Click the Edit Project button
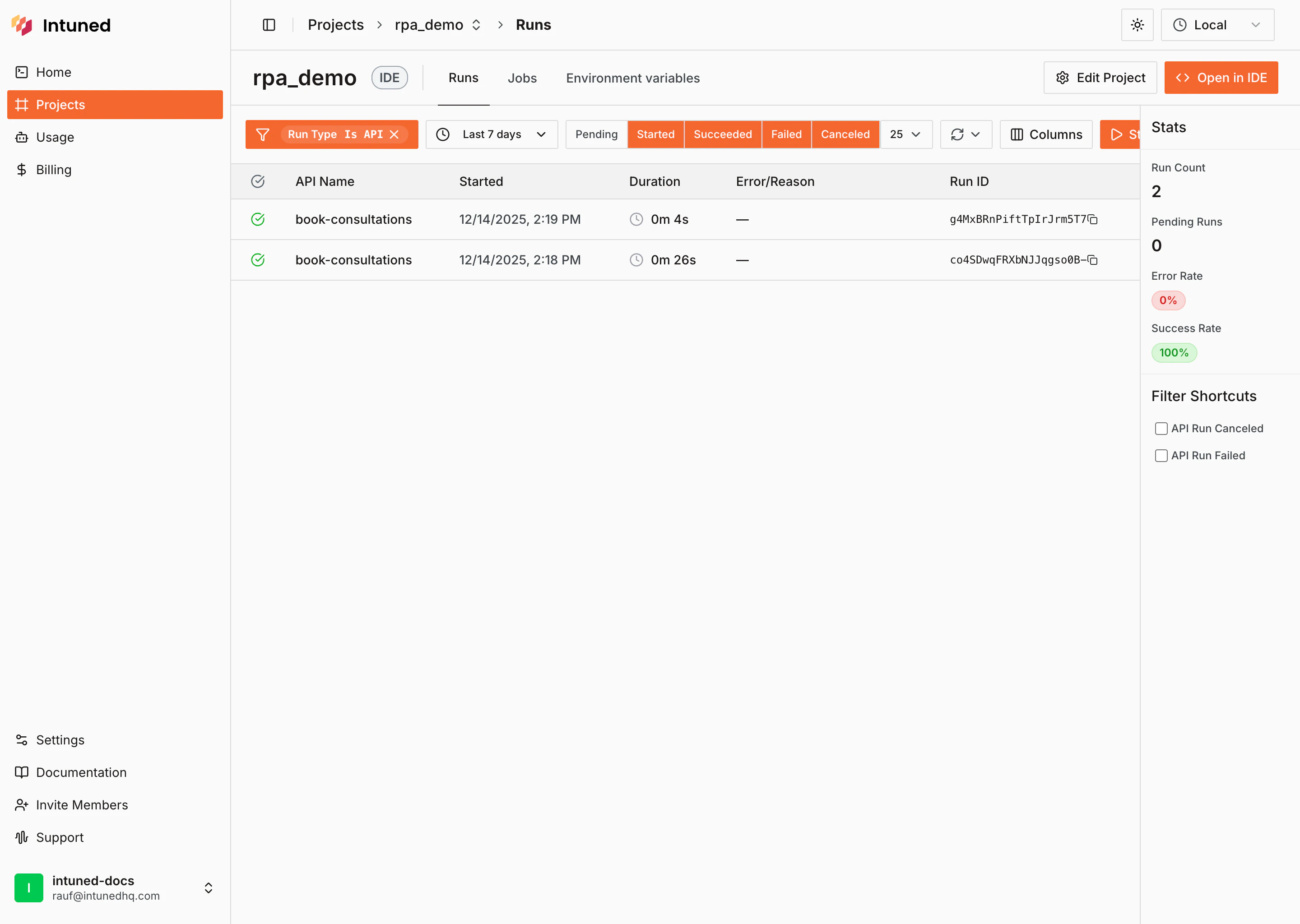The image size is (1300, 924). coord(1100,78)
